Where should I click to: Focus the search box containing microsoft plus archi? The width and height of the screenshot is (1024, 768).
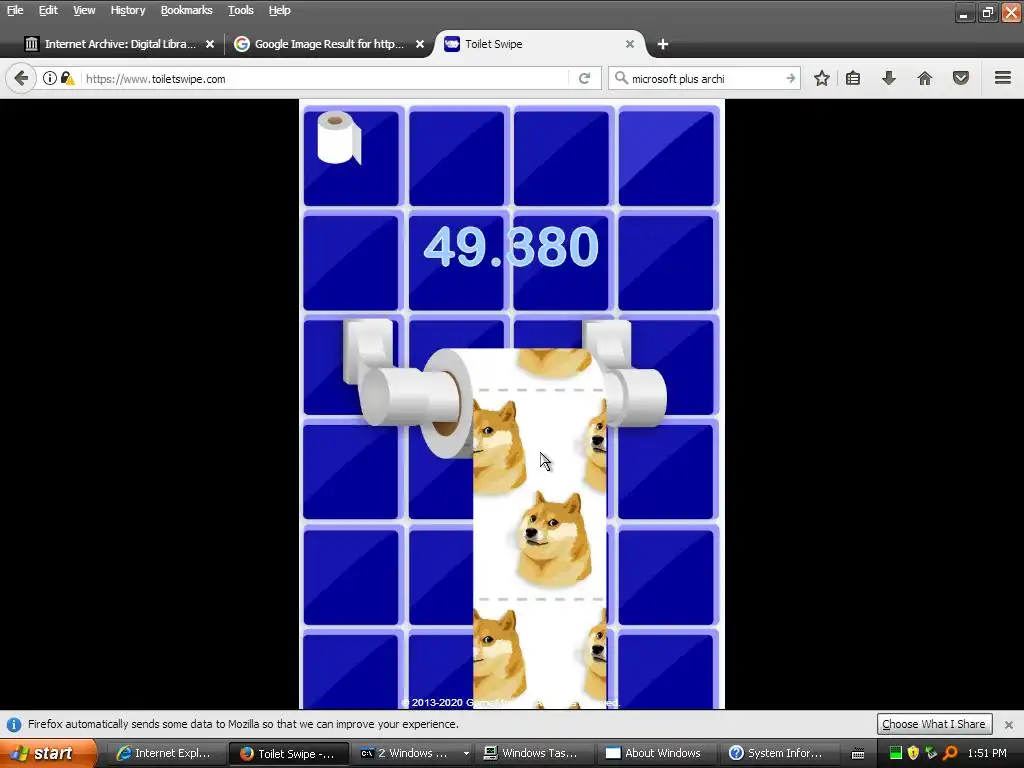coord(705,78)
